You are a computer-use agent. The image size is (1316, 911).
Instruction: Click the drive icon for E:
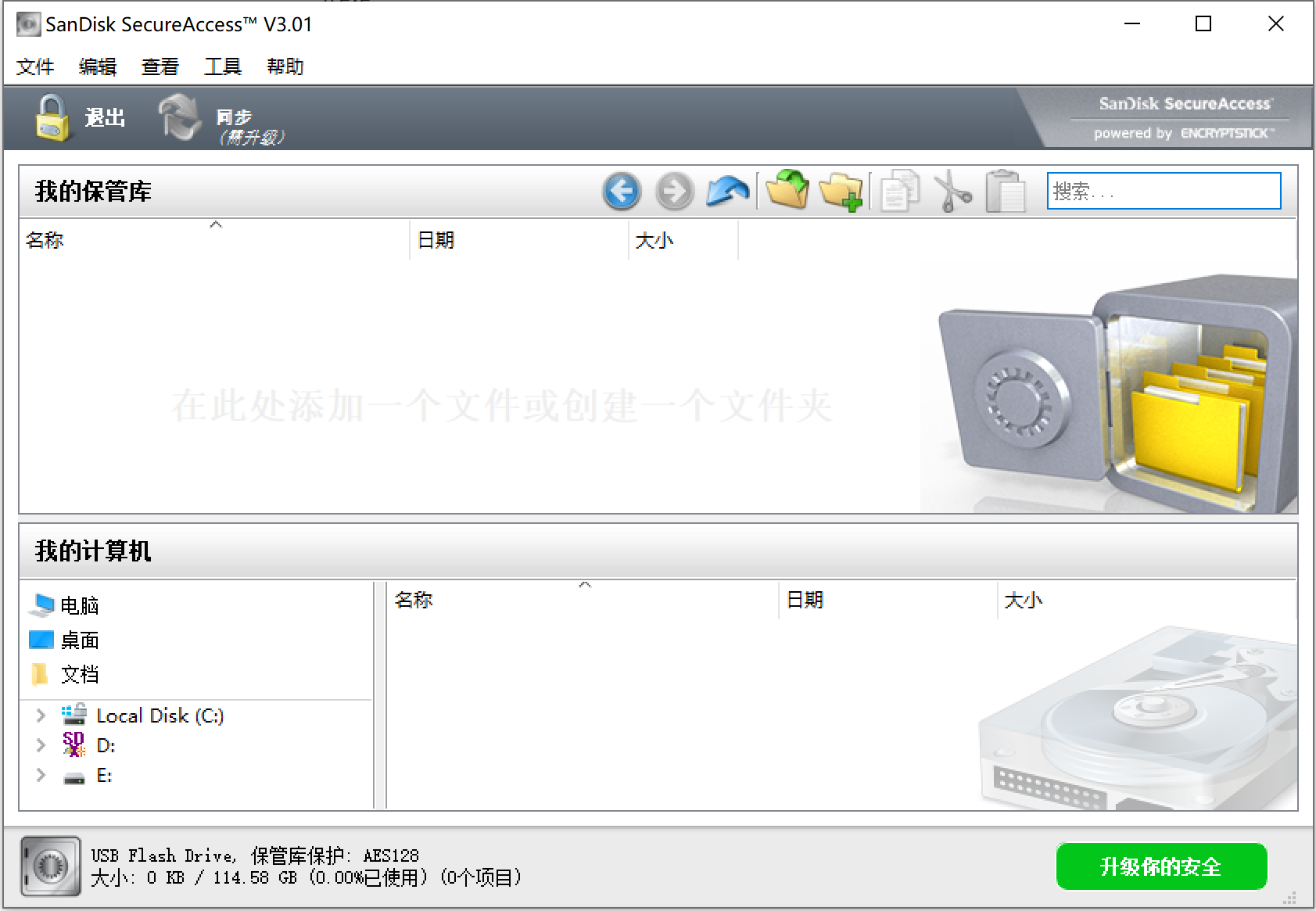(x=74, y=778)
